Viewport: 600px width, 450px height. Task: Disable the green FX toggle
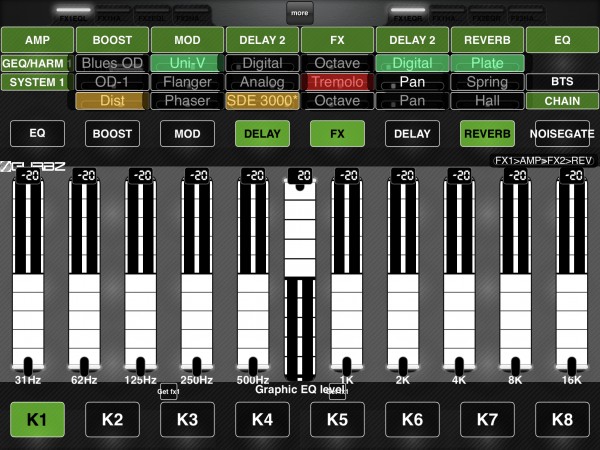338,134
